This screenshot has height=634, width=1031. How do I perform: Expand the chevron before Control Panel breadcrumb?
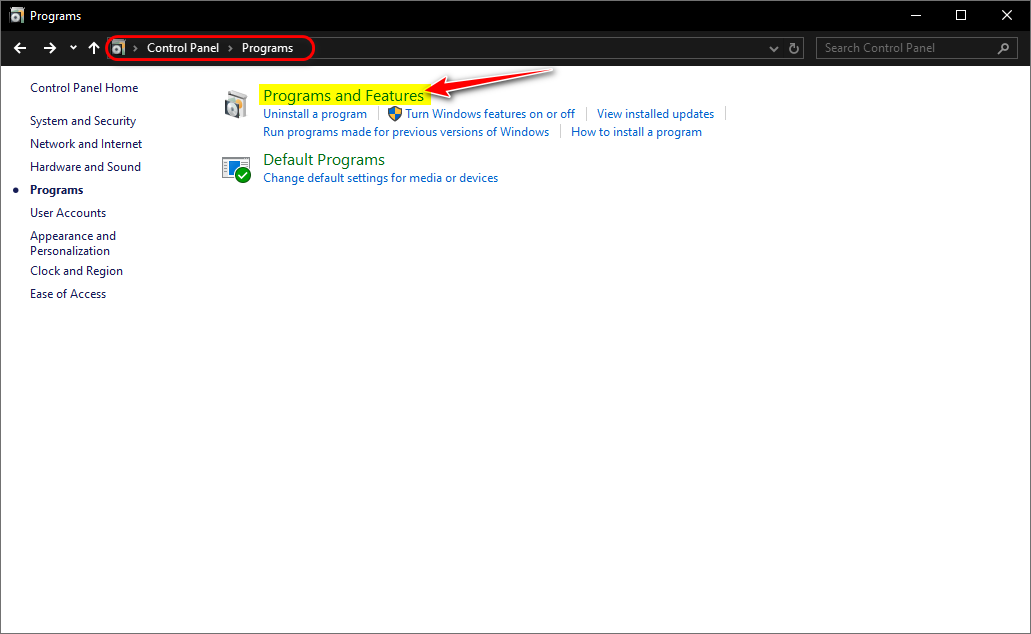click(135, 48)
